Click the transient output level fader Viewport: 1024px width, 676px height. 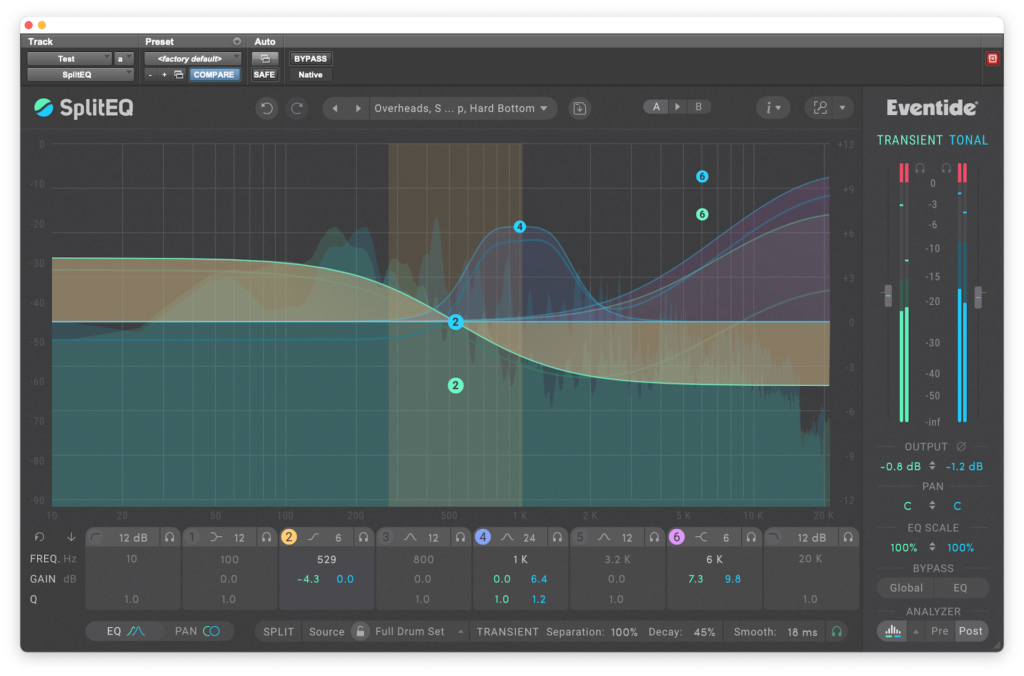[887, 296]
